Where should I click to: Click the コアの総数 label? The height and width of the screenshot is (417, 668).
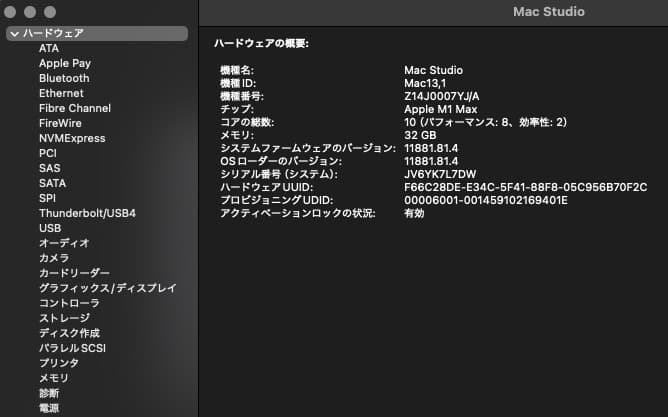click(x=247, y=123)
